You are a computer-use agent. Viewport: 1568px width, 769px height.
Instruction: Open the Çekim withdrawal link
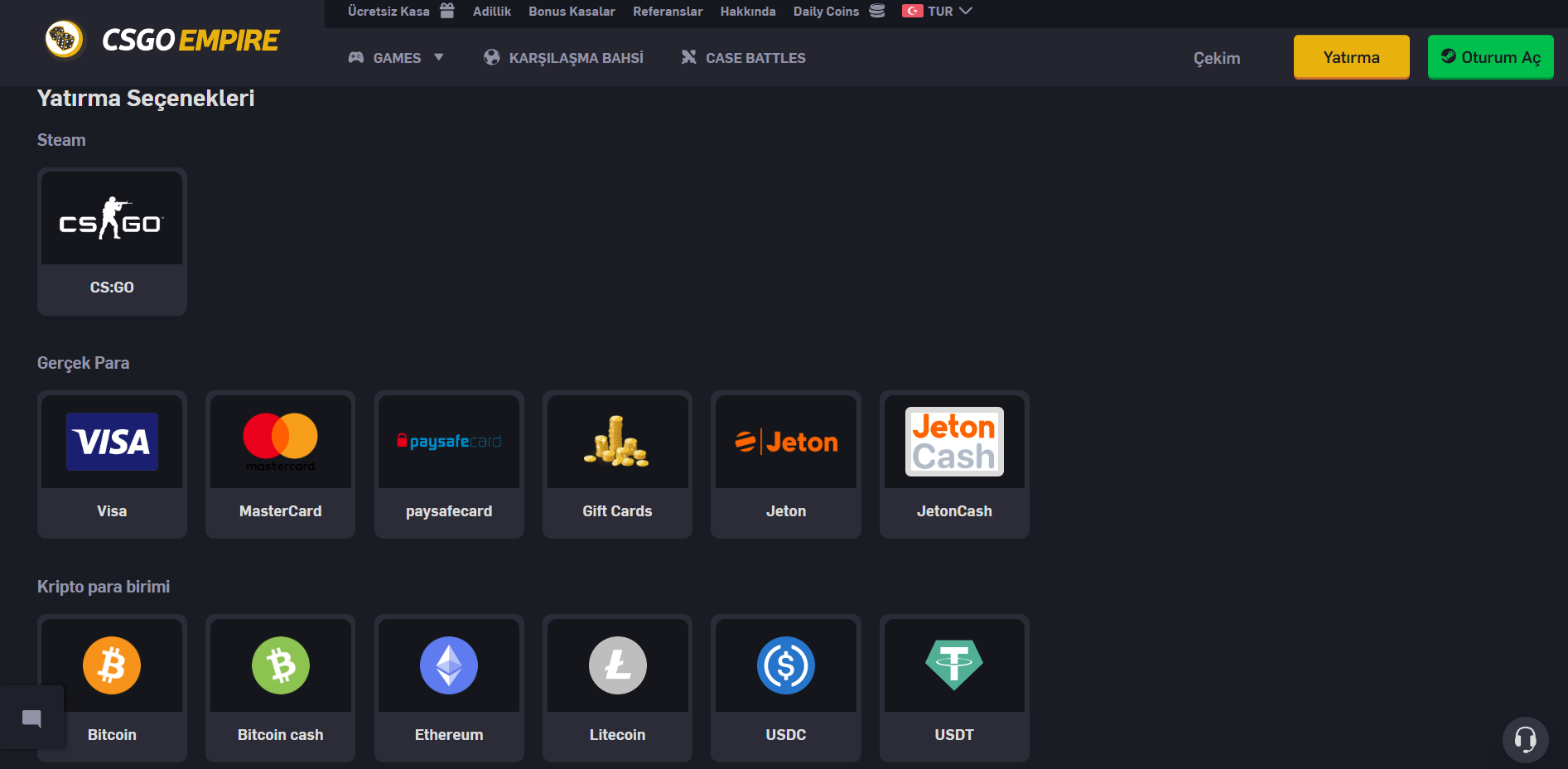click(1216, 58)
